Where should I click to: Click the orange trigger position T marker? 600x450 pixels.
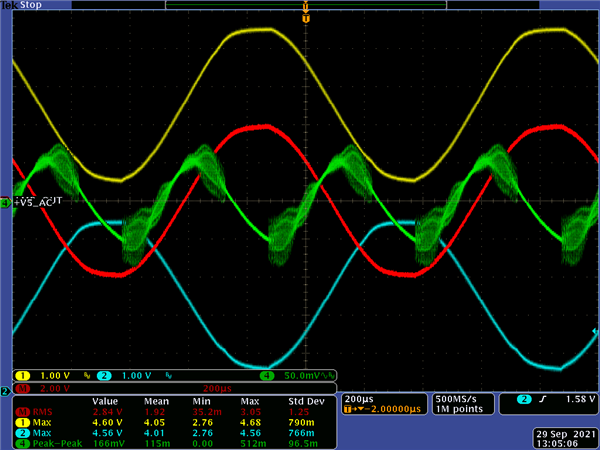point(306,18)
